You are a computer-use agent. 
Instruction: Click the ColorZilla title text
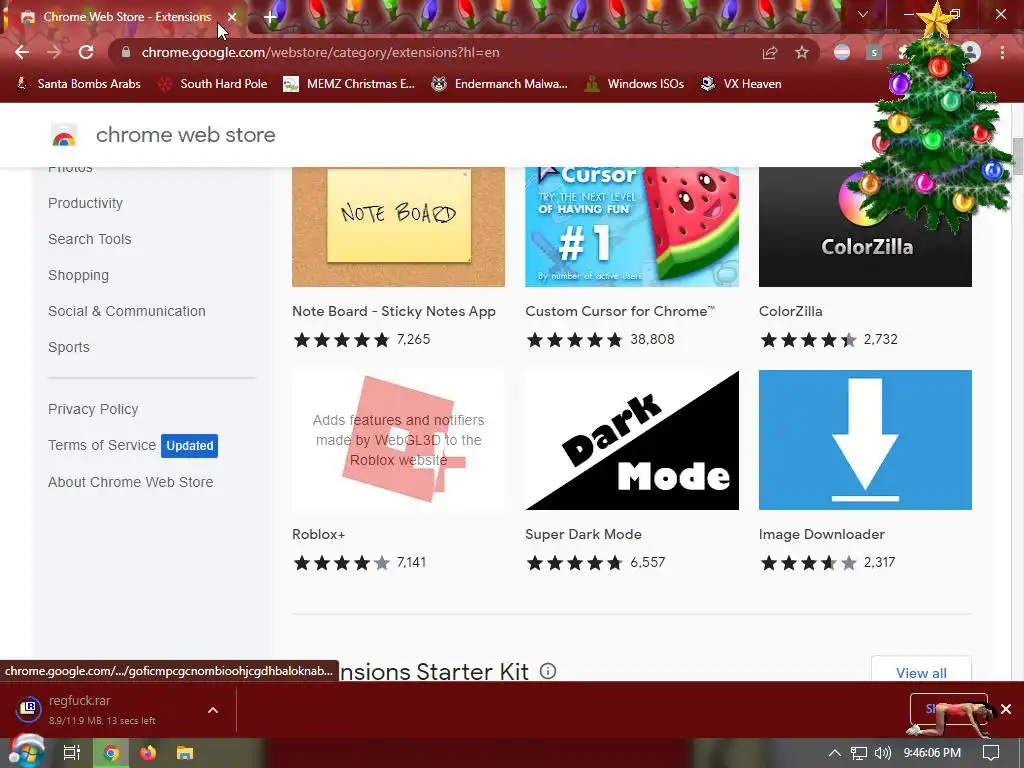click(x=790, y=312)
